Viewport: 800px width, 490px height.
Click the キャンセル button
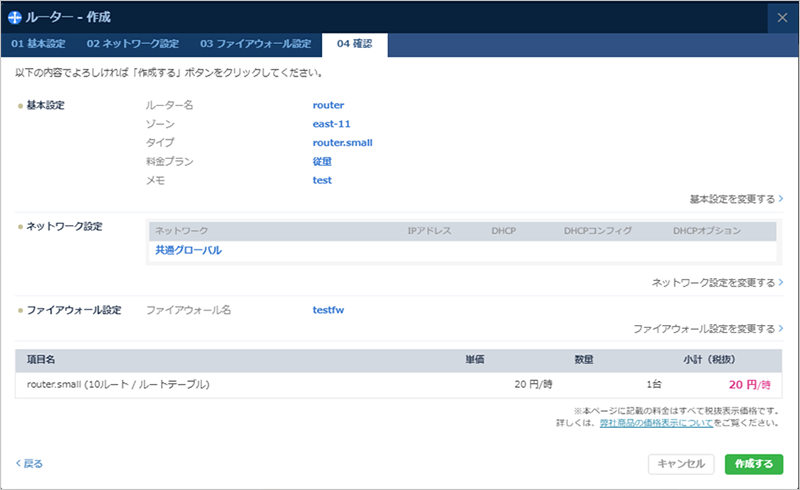pyautogui.click(x=681, y=464)
